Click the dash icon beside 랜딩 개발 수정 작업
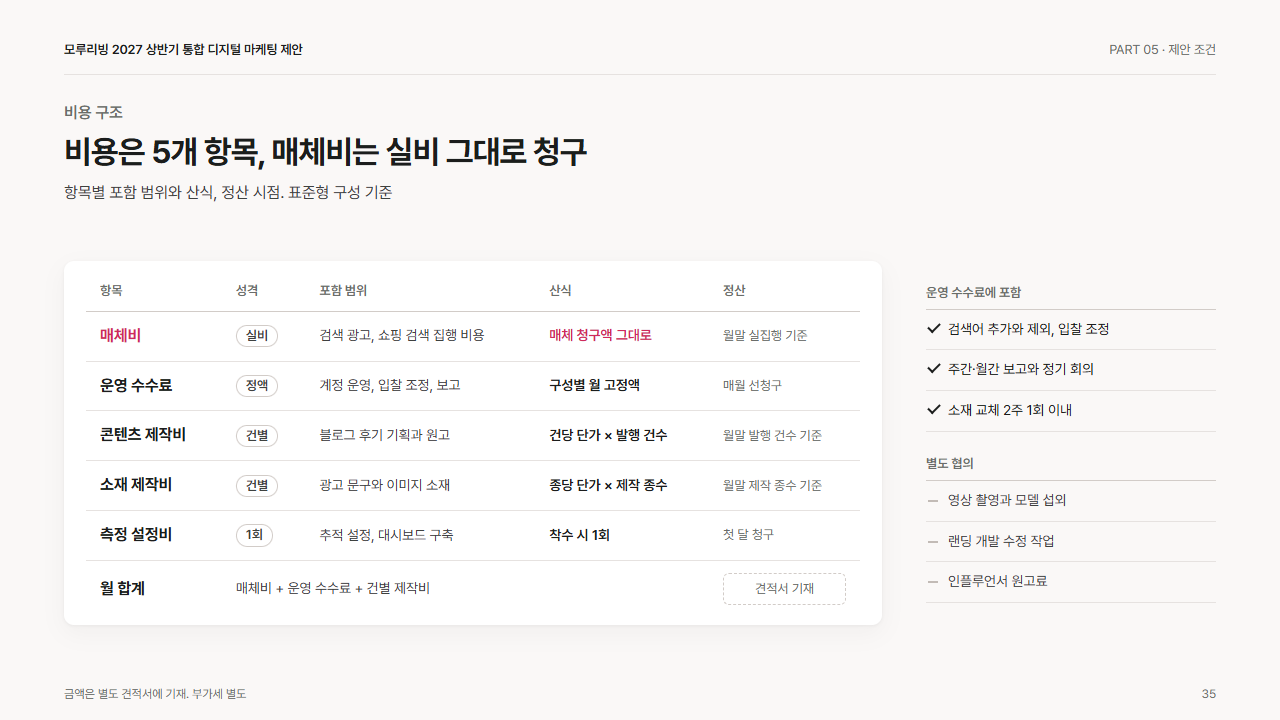 click(933, 541)
